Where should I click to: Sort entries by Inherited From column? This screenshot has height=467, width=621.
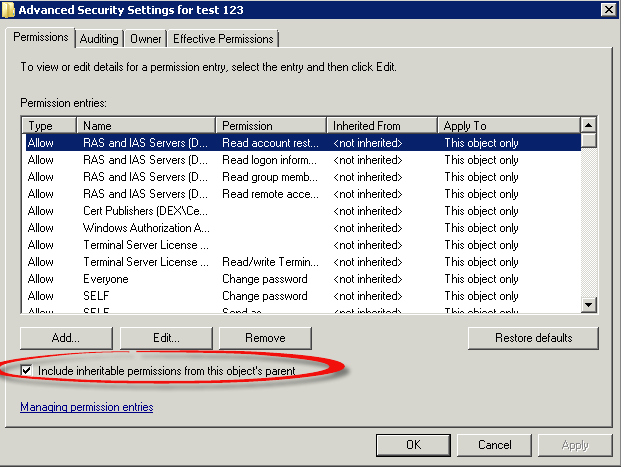382,126
